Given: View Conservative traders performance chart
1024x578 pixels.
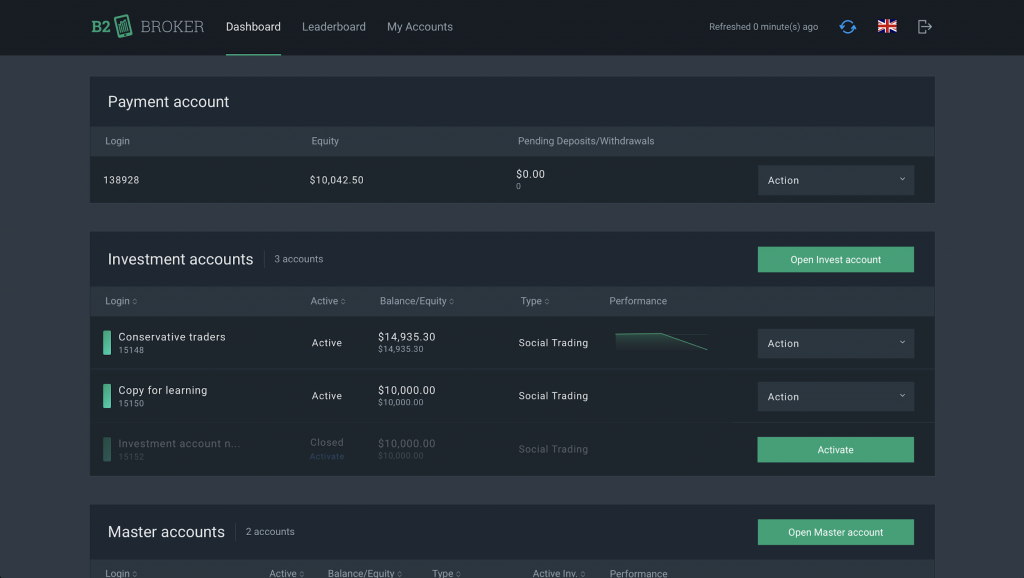Looking at the screenshot, I should [662, 342].
